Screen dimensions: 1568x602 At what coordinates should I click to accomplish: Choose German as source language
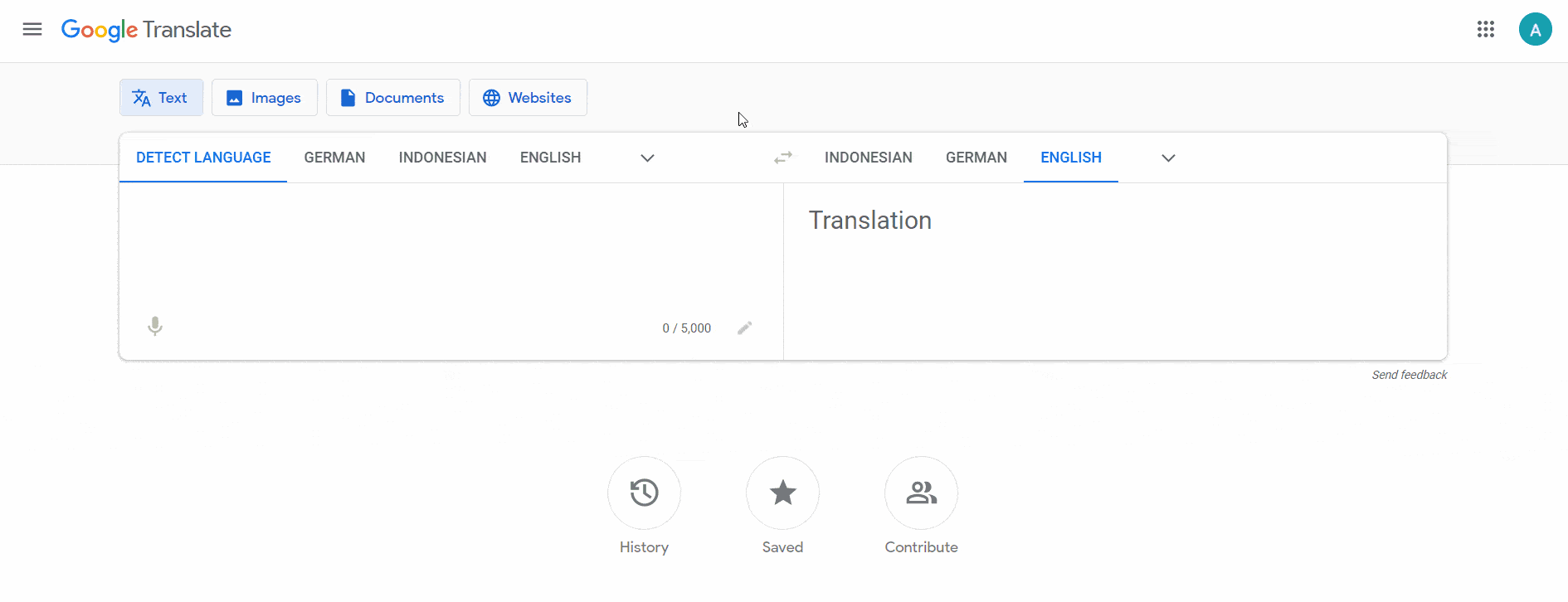[x=334, y=158]
